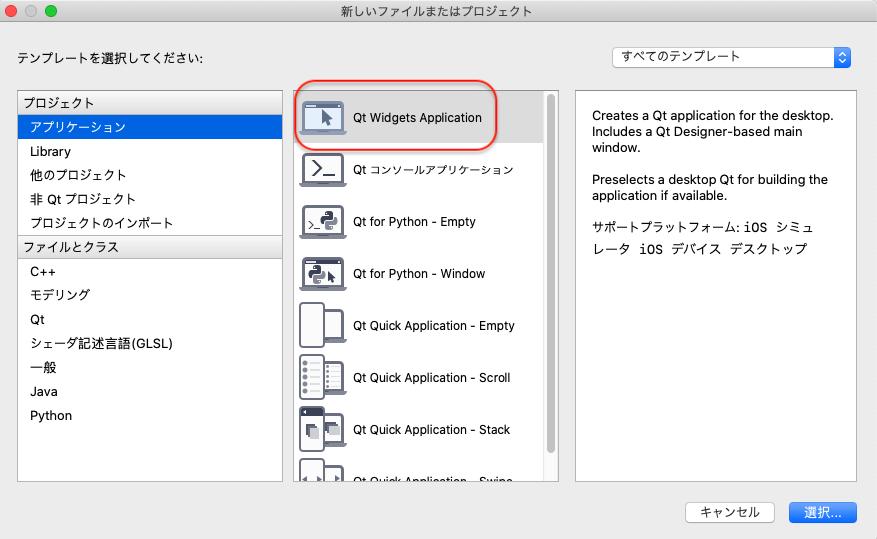Select the Qt Quick Application - Stack label
The width and height of the screenshot is (877, 539).
coord(431,429)
